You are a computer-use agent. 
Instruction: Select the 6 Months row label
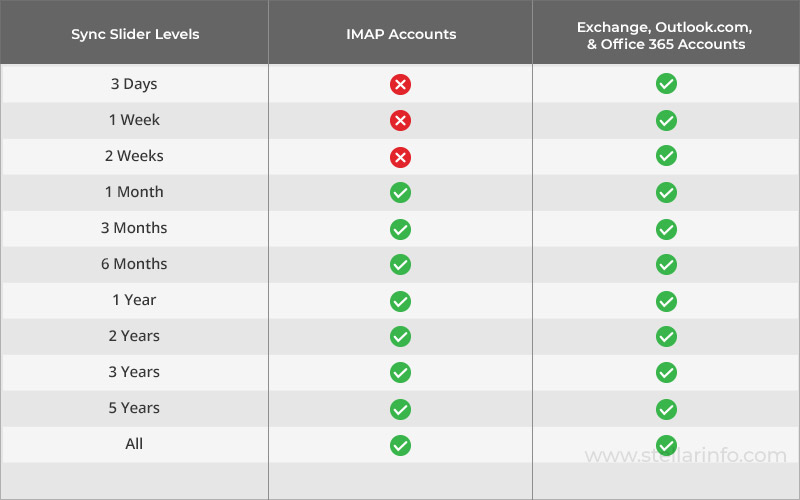click(135, 264)
